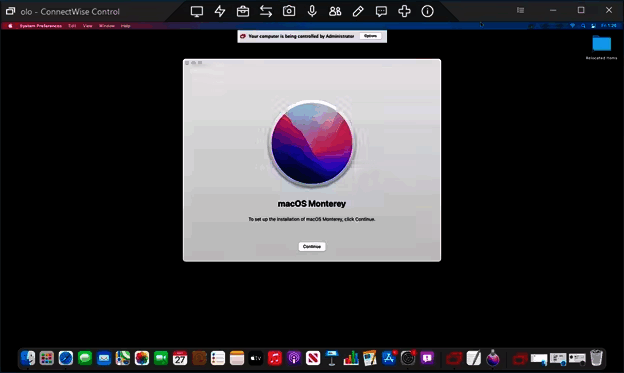The height and width of the screenshot is (373, 624).
Task: Open the Help menu in the Mac menu bar
Action: pyautogui.click(x=125, y=26)
